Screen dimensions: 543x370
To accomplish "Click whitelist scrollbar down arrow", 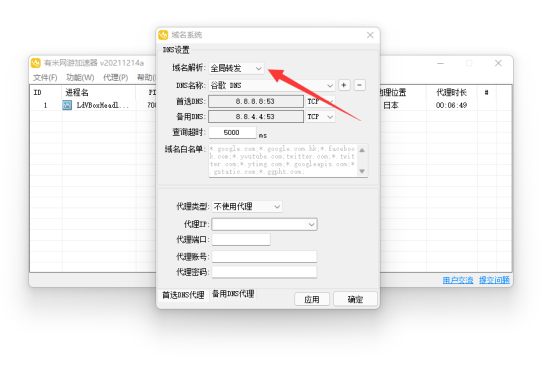I will click(362, 171).
